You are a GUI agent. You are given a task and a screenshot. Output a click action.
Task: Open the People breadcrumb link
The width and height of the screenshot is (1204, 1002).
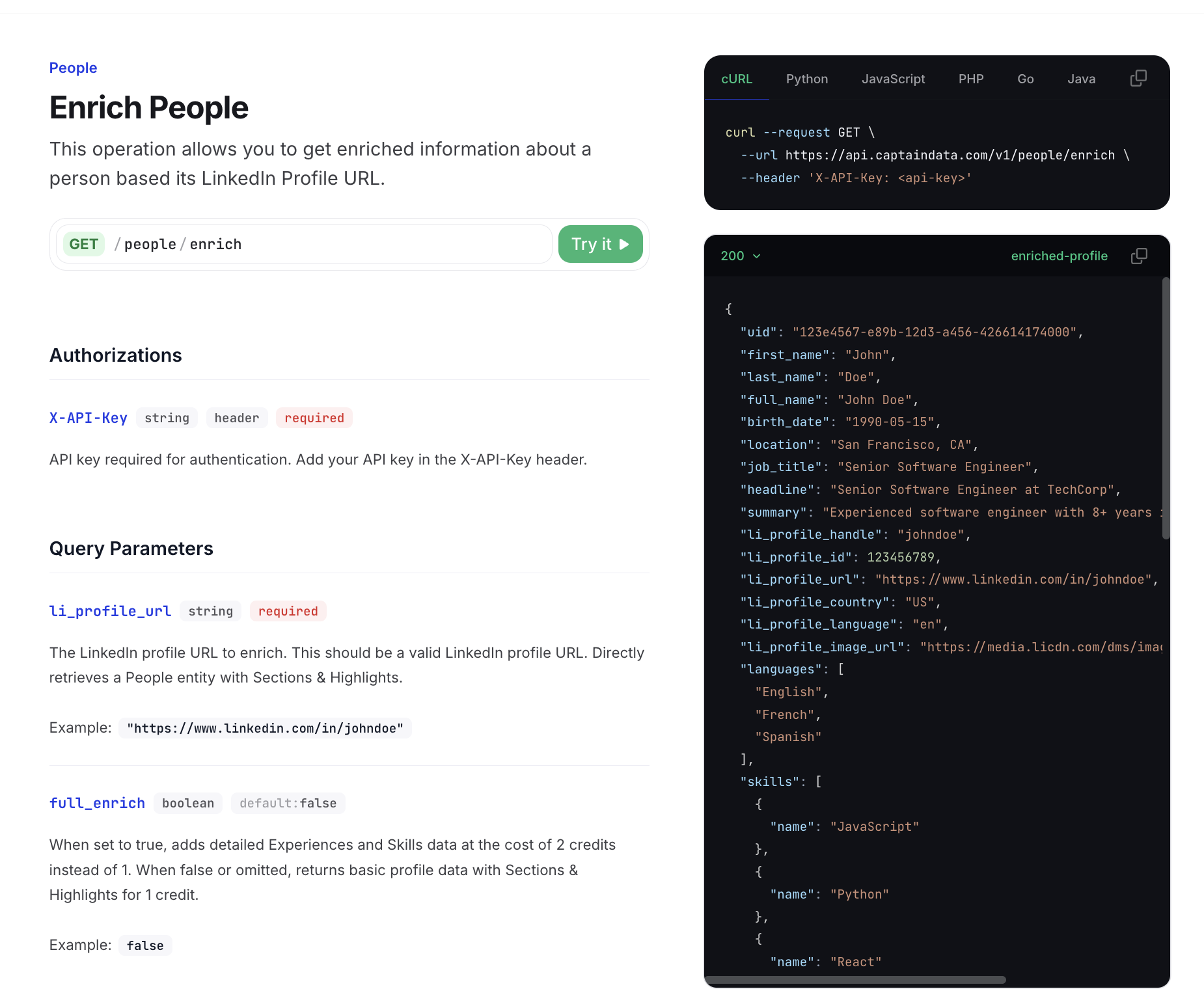click(x=73, y=68)
